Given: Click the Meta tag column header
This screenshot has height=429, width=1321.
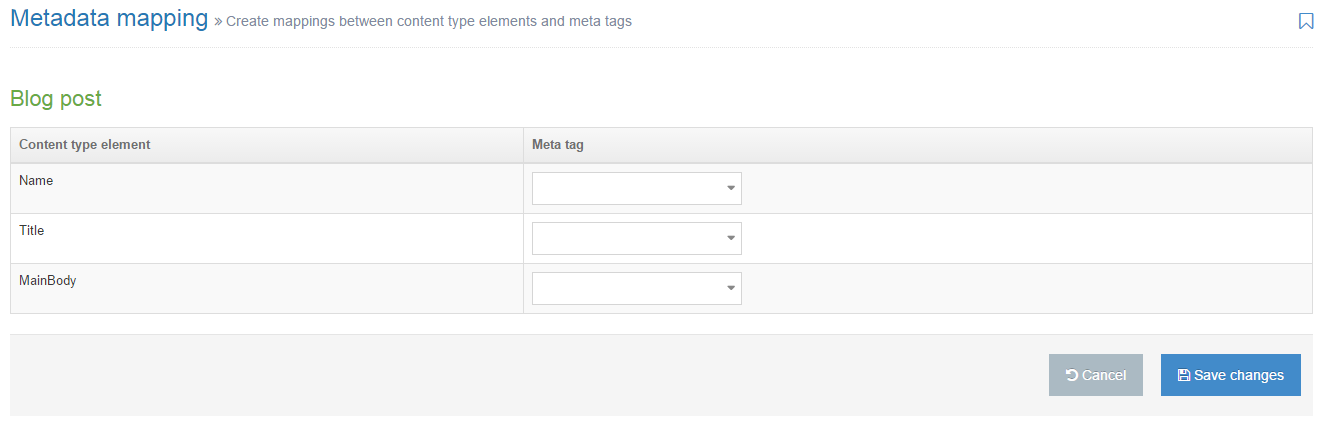Looking at the screenshot, I should 558,145.
